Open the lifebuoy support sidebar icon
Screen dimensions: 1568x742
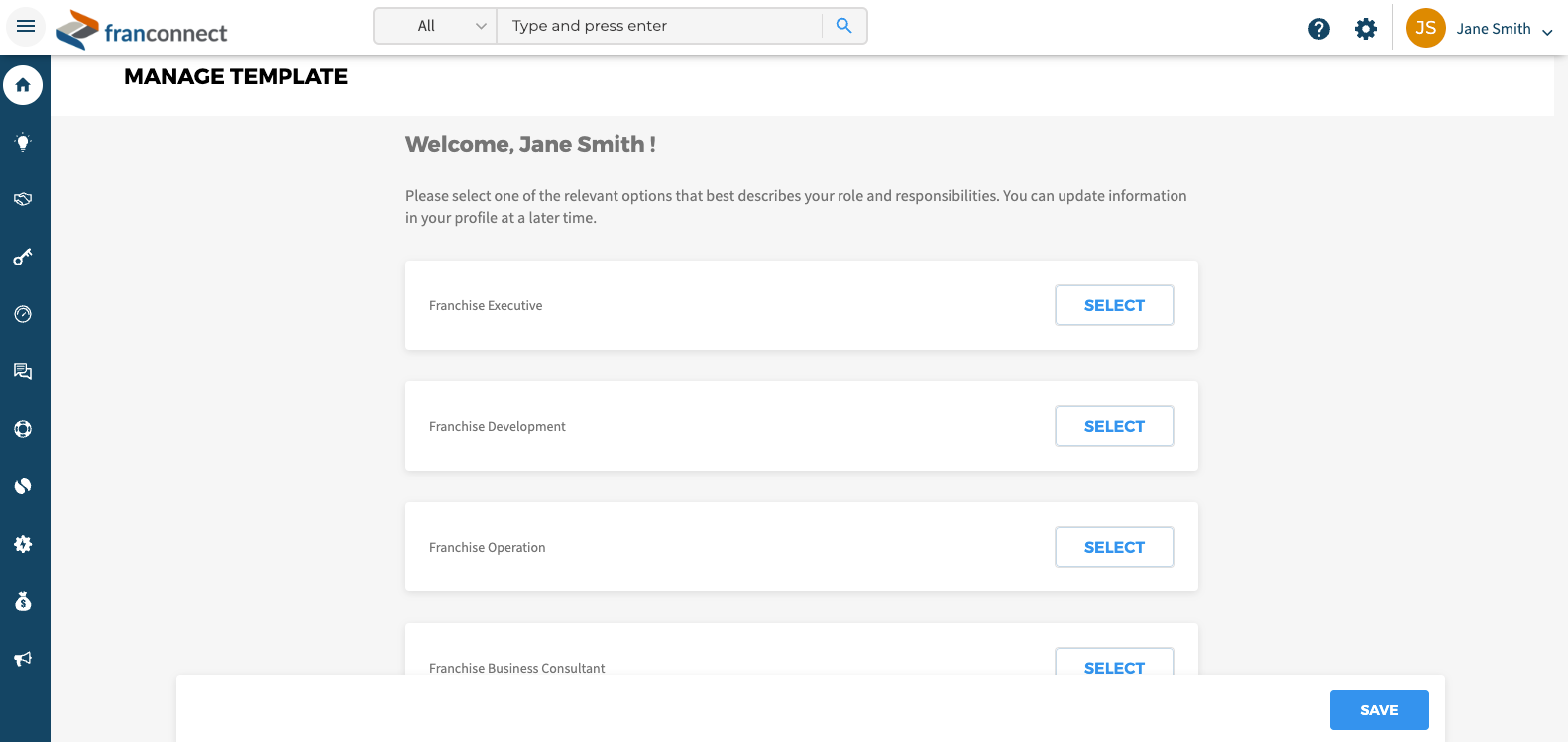pyautogui.click(x=23, y=429)
